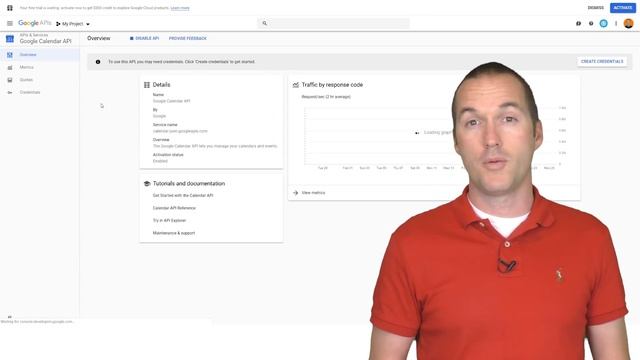Dismiss the free trial banner
Image resolution: width=640 pixels, height=360 pixels.
(596, 8)
